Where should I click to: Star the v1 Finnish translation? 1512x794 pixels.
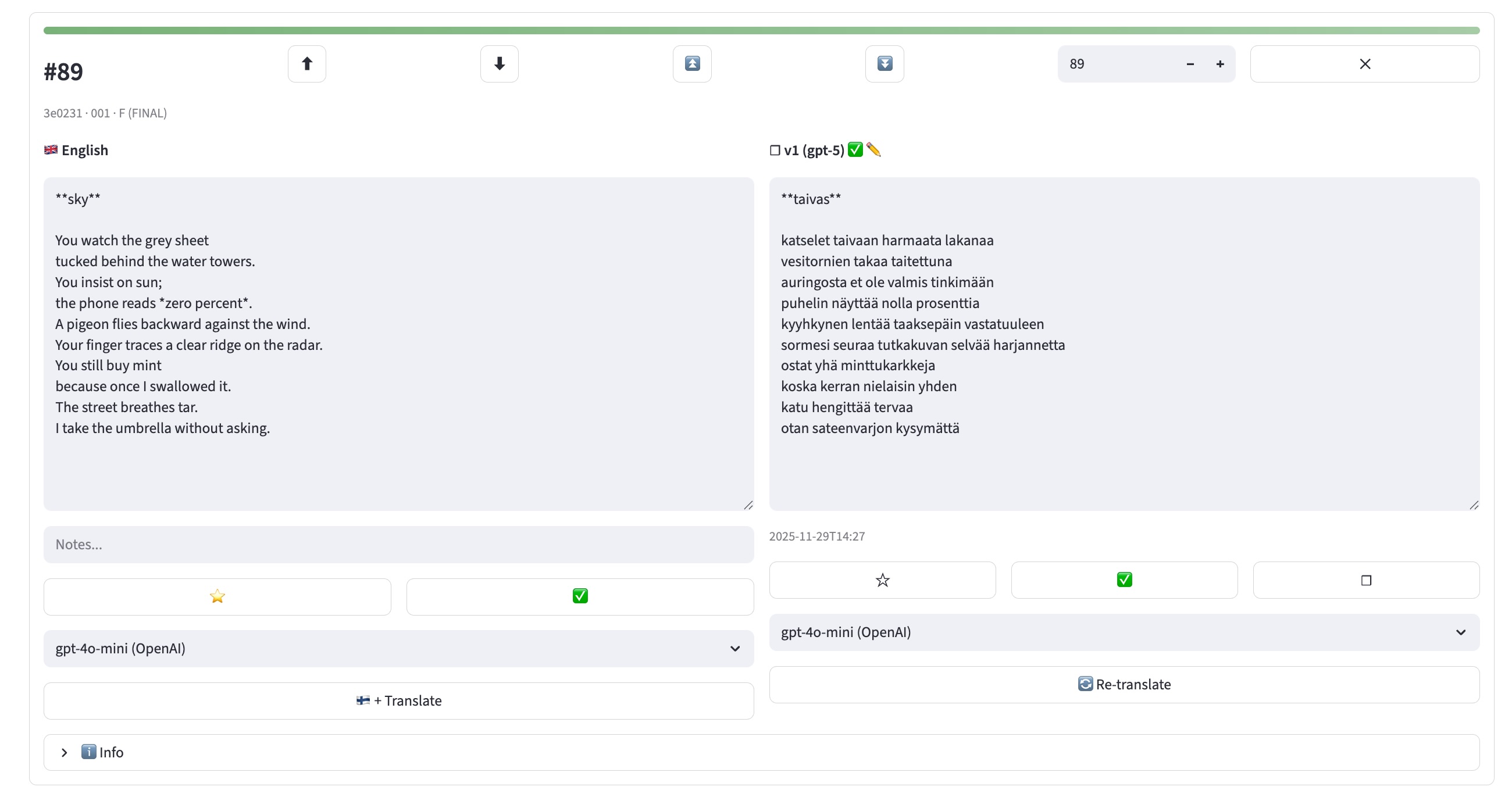point(882,580)
